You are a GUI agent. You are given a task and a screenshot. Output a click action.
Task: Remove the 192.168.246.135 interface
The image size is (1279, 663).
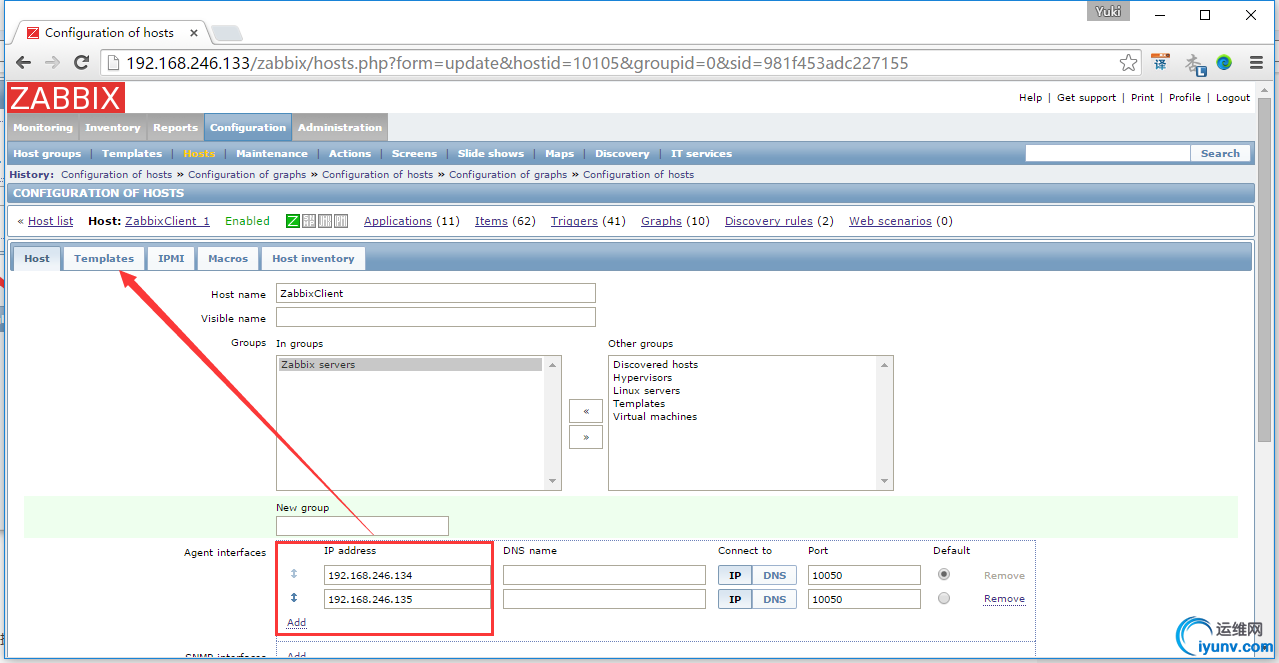point(1004,599)
